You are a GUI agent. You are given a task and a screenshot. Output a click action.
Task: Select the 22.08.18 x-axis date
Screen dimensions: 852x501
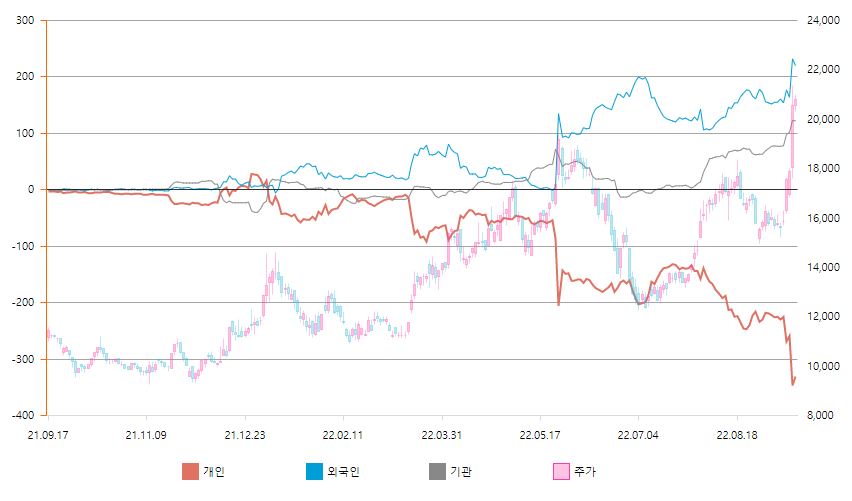click(736, 435)
